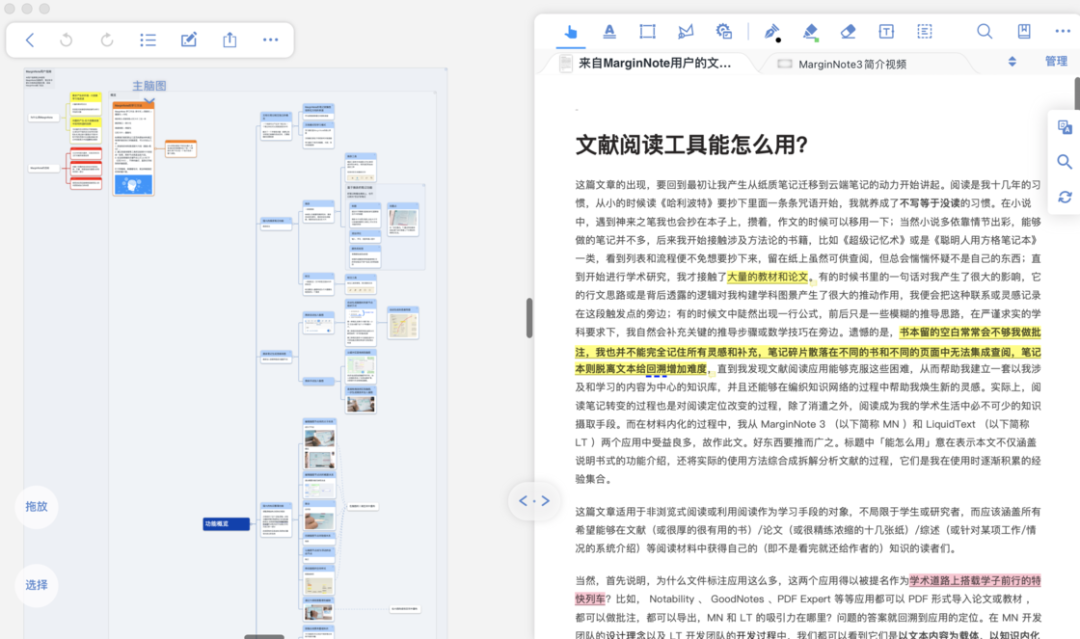Toggle the outline list view
This screenshot has height=639, width=1080.
pyautogui.click(x=148, y=40)
